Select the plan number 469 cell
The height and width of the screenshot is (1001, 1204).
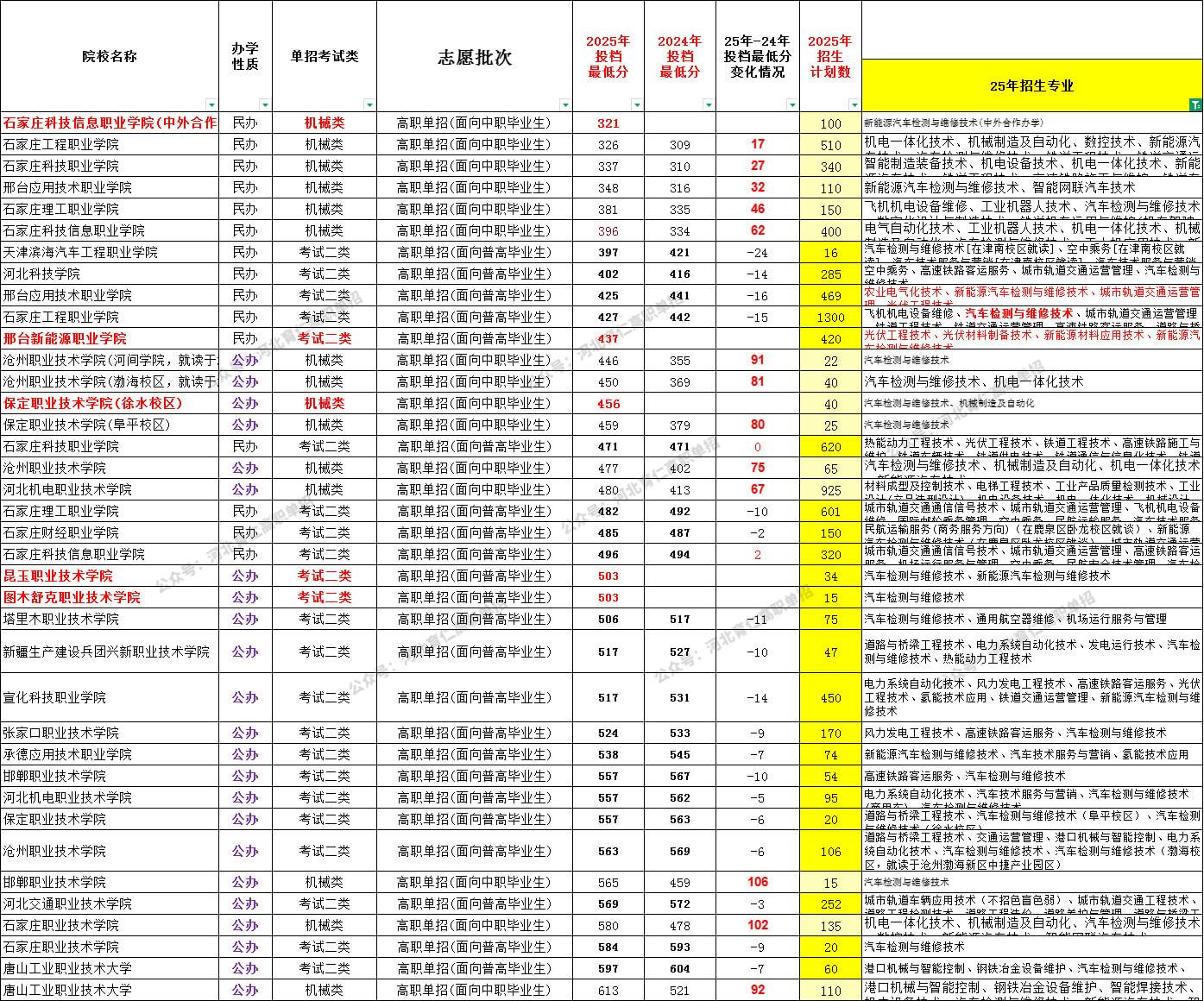pyautogui.click(x=831, y=295)
